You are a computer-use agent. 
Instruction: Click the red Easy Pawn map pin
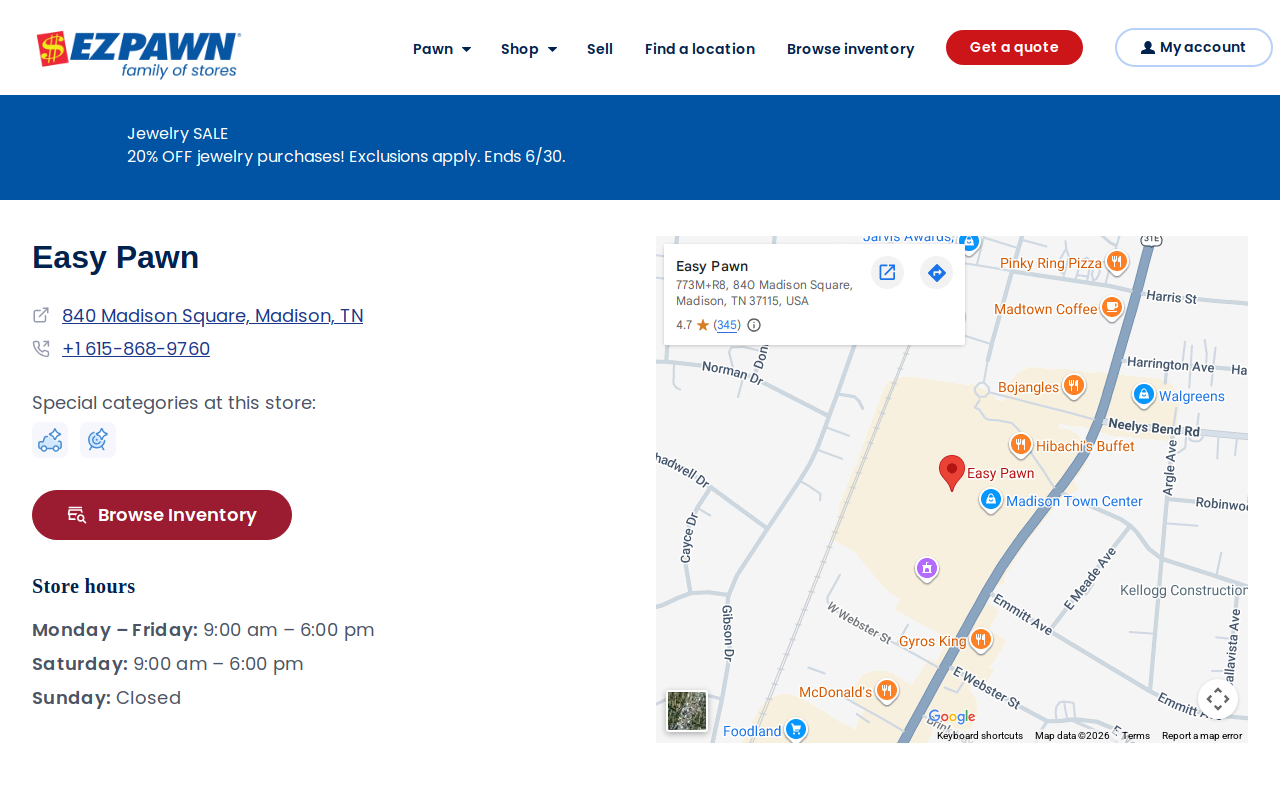[x=952, y=473]
